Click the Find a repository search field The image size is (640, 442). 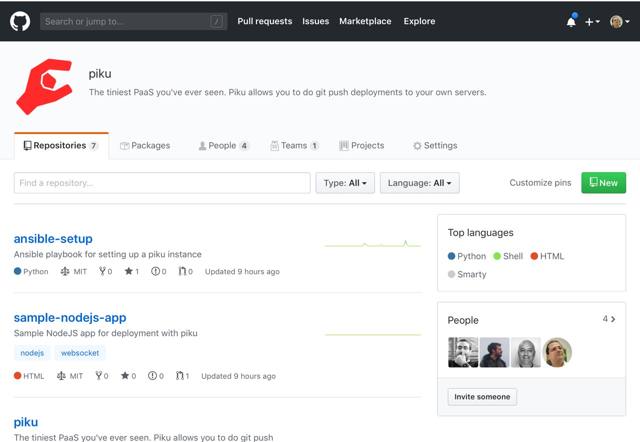[162, 183]
